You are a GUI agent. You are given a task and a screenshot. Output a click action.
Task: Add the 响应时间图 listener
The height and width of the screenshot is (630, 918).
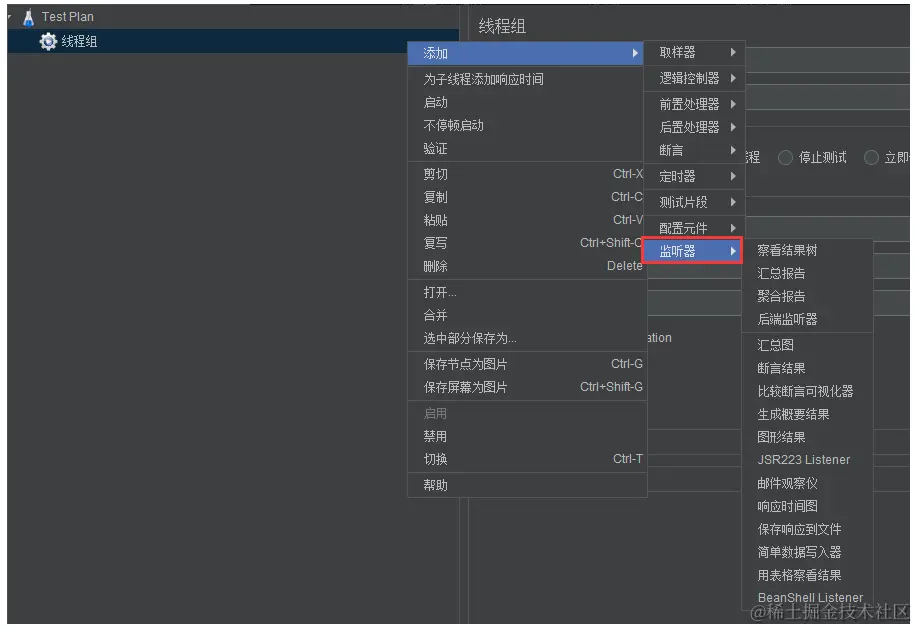pyautogui.click(x=808, y=506)
